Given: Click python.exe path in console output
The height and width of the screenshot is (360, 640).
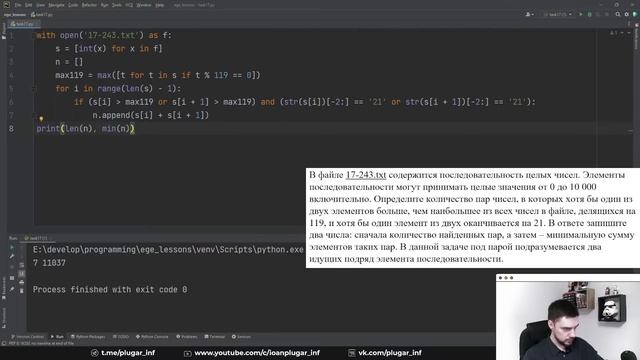Looking at the screenshot, I should (x=168, y=249).
